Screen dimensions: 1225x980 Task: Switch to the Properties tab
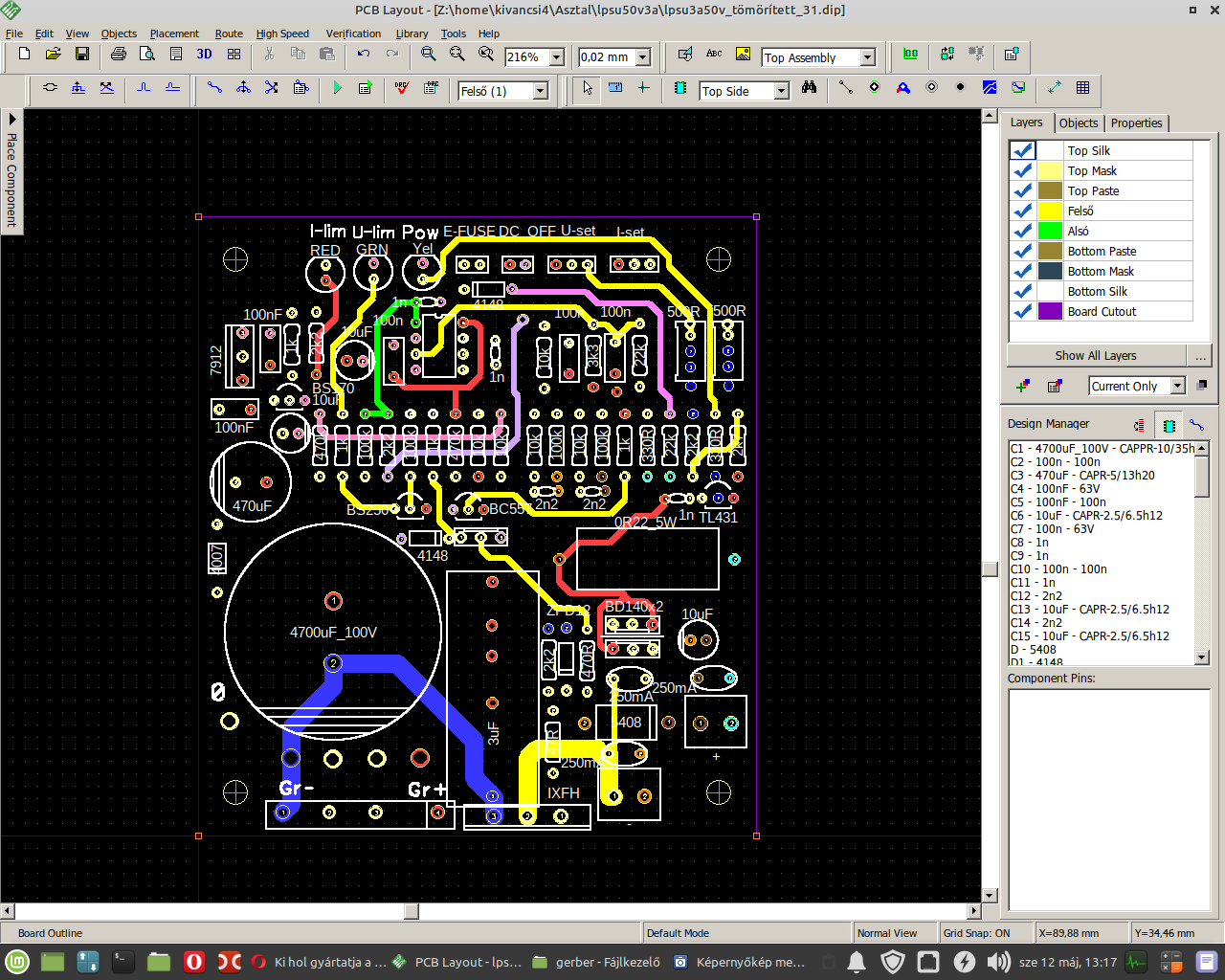(x=1136, y=123)
